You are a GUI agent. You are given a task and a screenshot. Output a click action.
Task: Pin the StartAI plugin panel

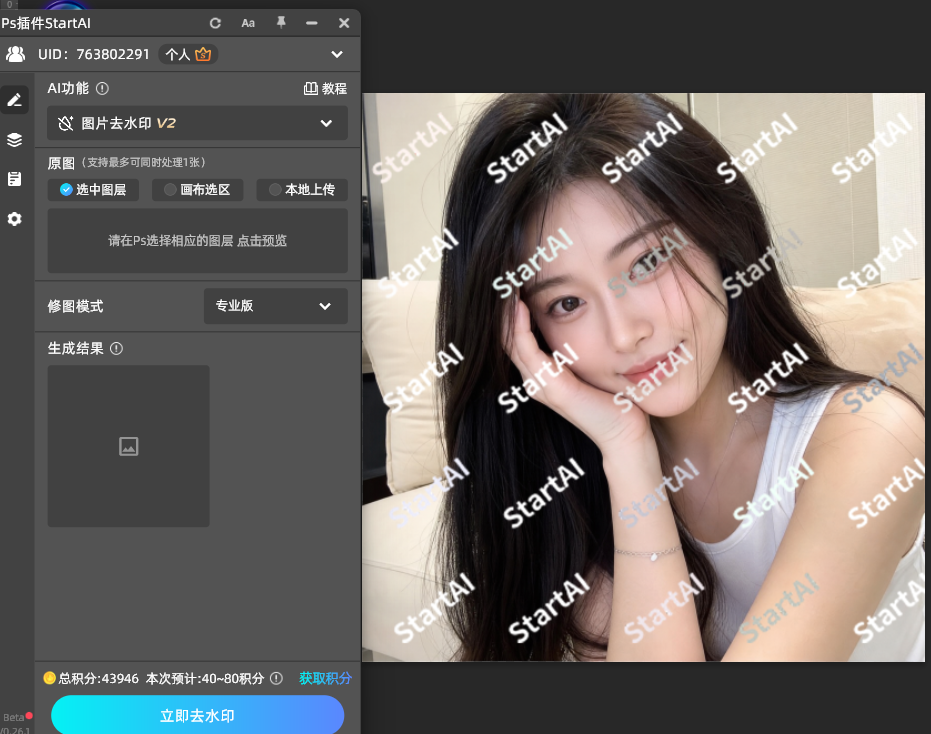[x=281, y=23]
